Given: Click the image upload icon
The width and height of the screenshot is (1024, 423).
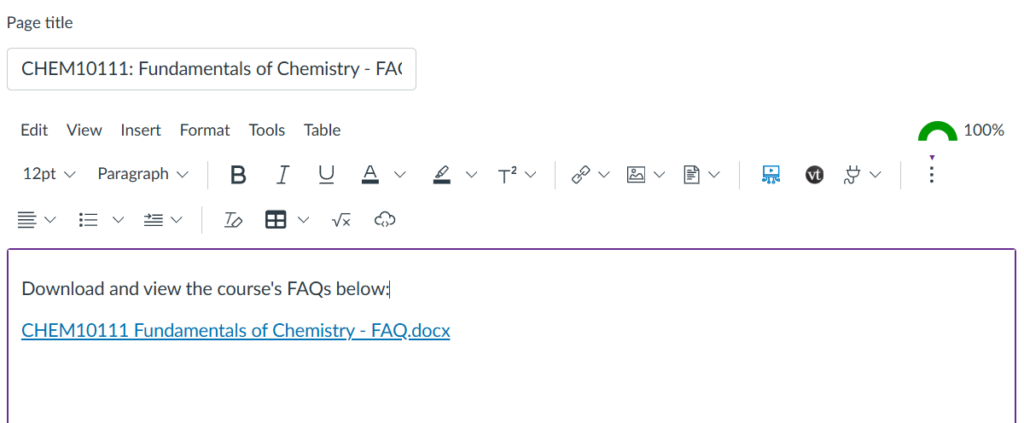Looking at the screenshot, I should [636, 175].
